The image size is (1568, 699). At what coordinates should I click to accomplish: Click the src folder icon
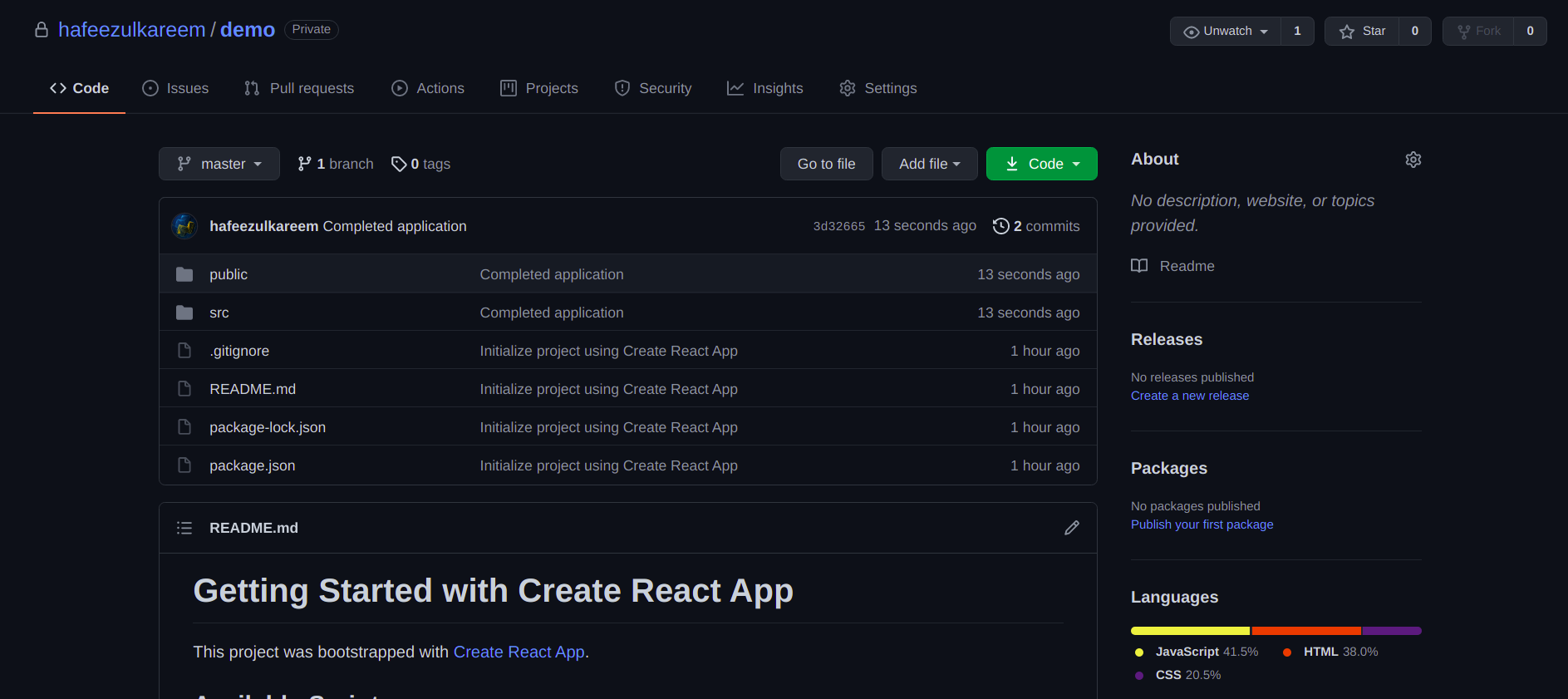click(184, 313)
